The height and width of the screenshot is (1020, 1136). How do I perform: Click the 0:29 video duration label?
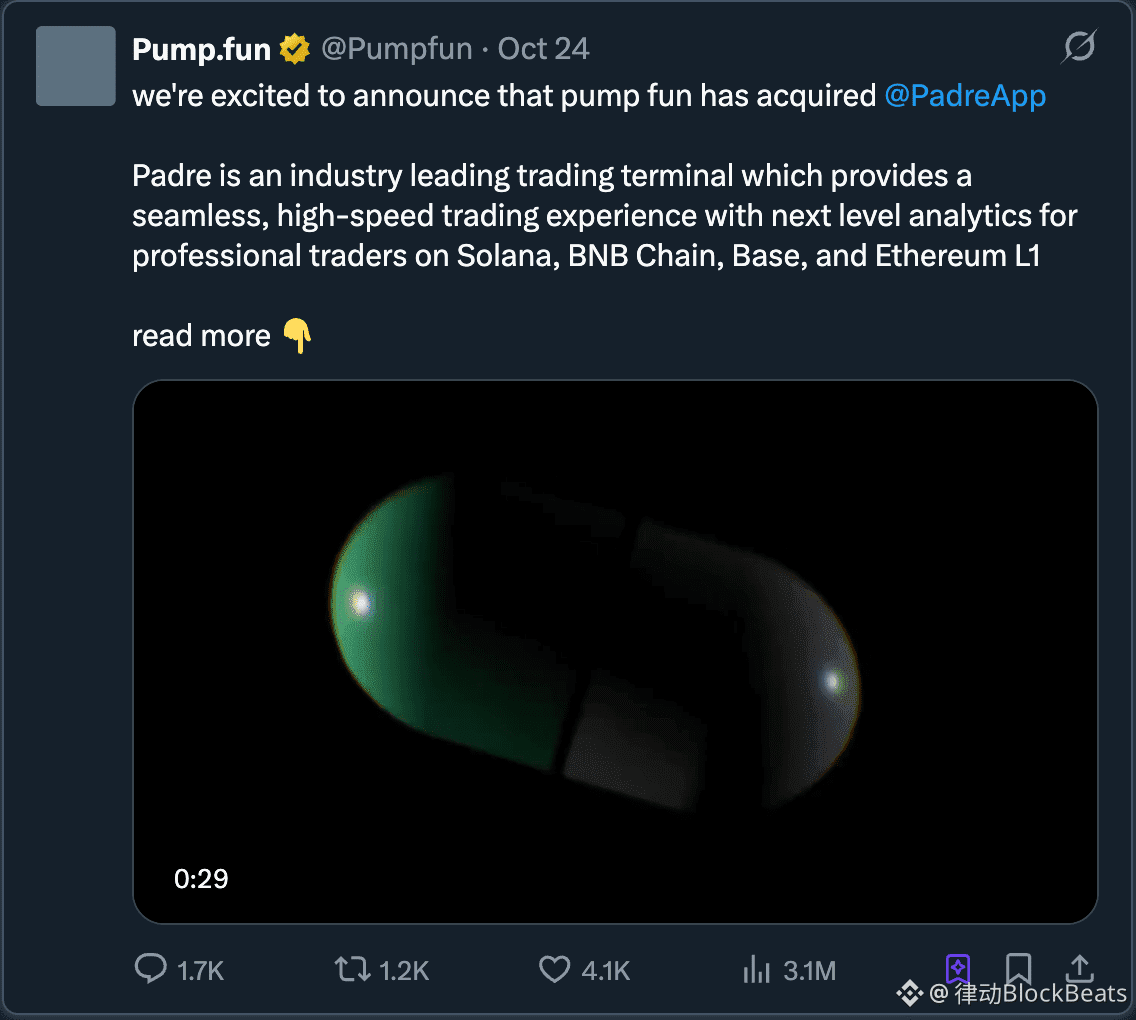point(201,879)
